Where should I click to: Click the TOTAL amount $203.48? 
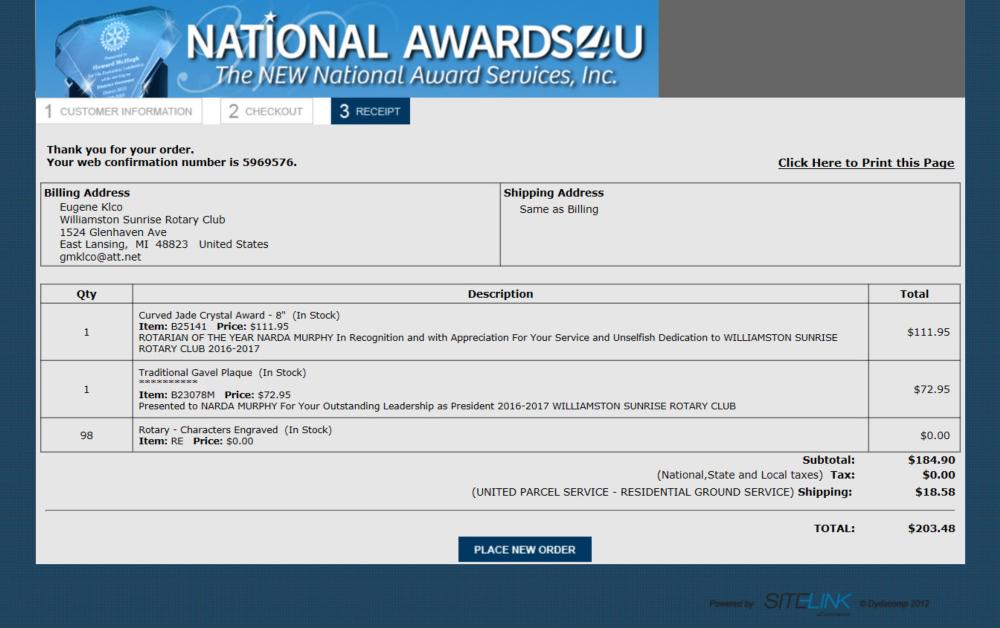coord(932,529)
